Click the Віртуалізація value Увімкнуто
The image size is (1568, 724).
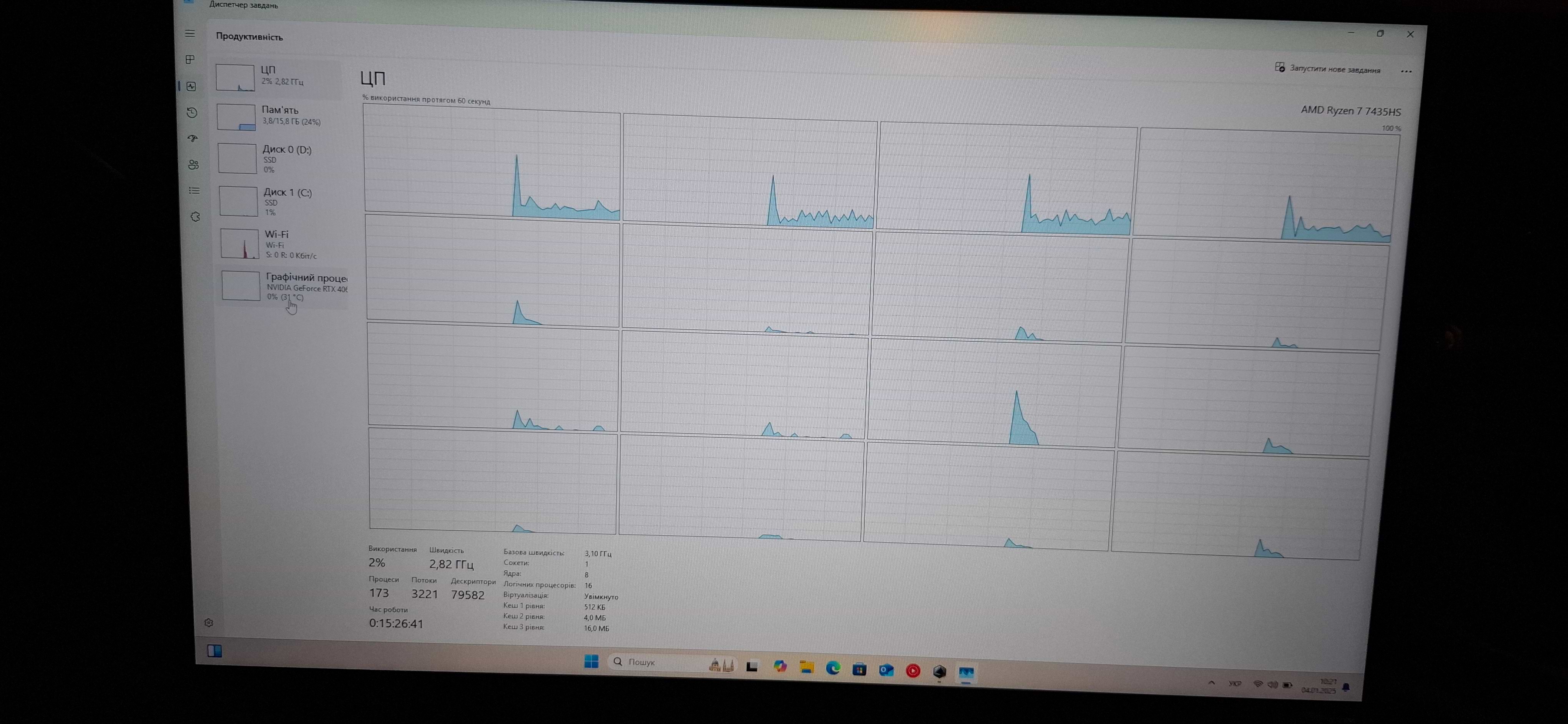(x=601, y=597)
